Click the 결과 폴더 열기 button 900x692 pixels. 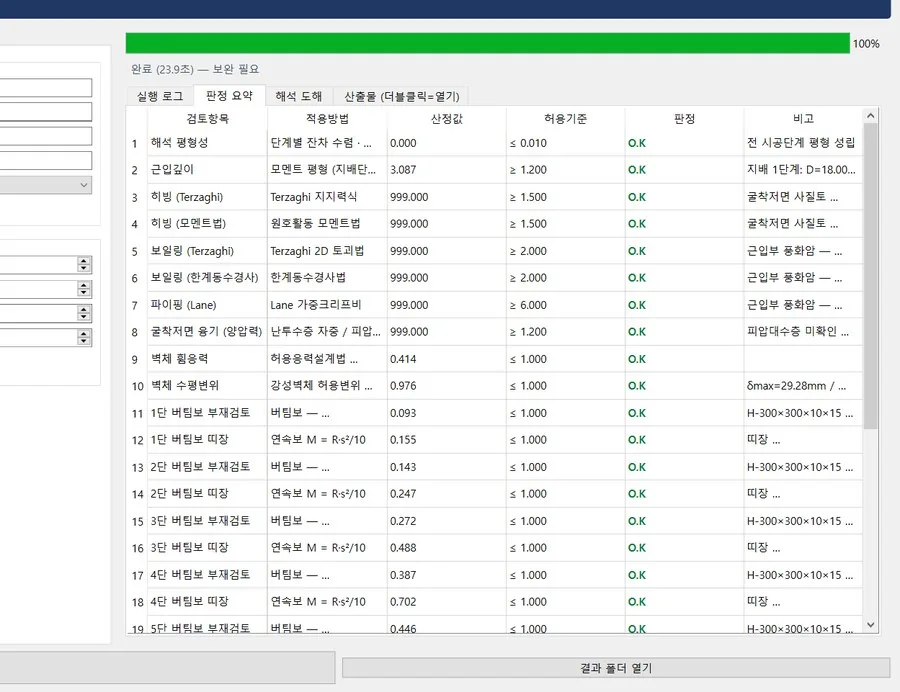tap(616, 668)
